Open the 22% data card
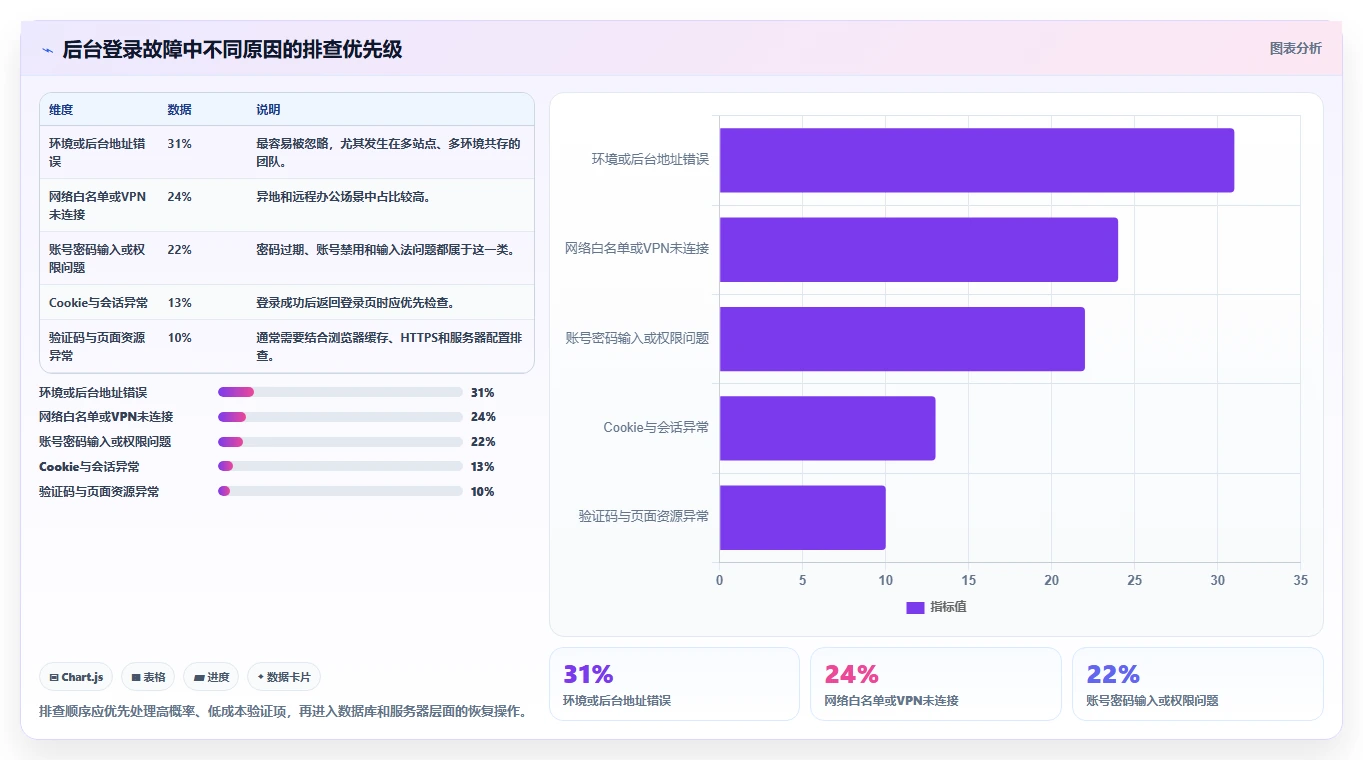Image resolution: width=1363 pixels, height=760 pixels. click(1197, 684)
